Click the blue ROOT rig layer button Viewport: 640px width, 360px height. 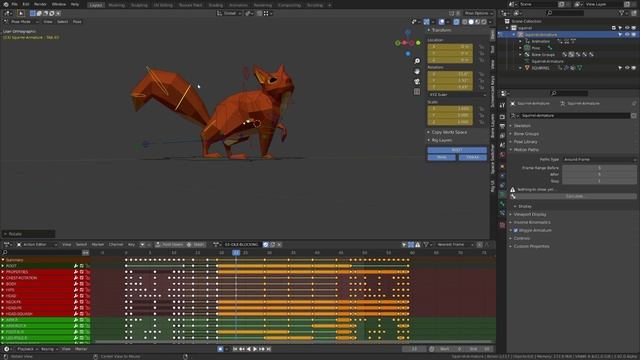click(x=457, y=150)
